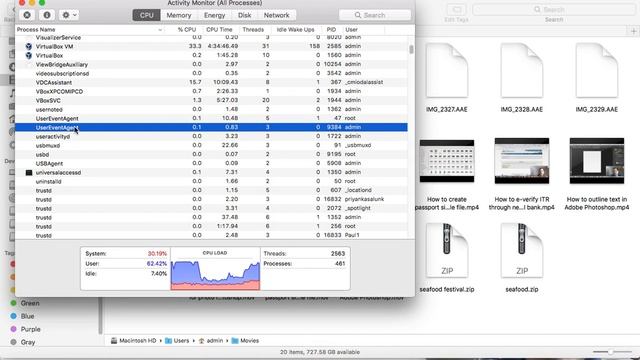Sort by CPU Time column
This screenshot has height=360, width=640.
coord(219,29)
